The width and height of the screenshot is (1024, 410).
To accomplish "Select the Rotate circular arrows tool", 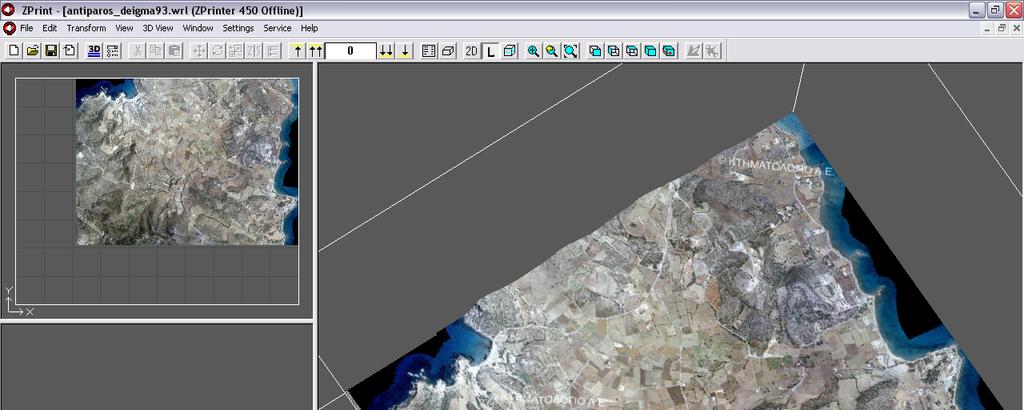I will 217,51.
